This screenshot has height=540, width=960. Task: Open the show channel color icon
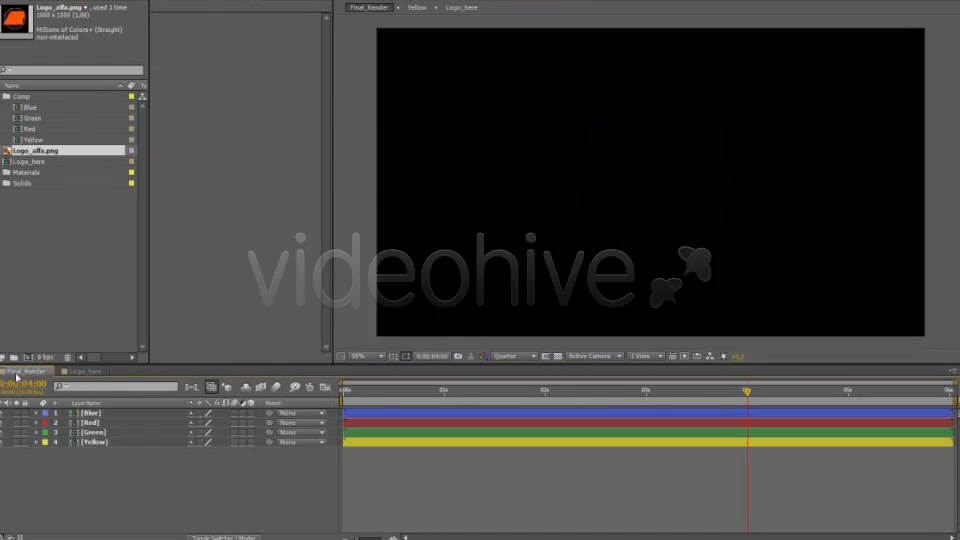point(484,356)
